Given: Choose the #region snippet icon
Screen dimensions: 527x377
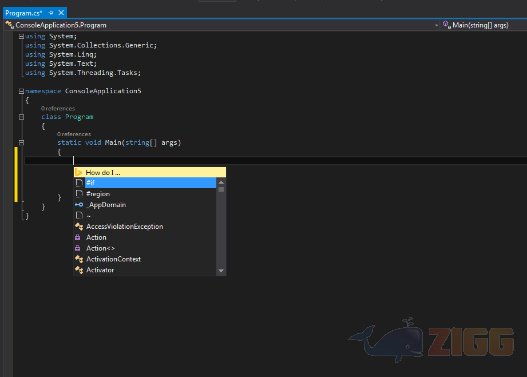Looking at the screenshot, I should [x=79, y=194].
